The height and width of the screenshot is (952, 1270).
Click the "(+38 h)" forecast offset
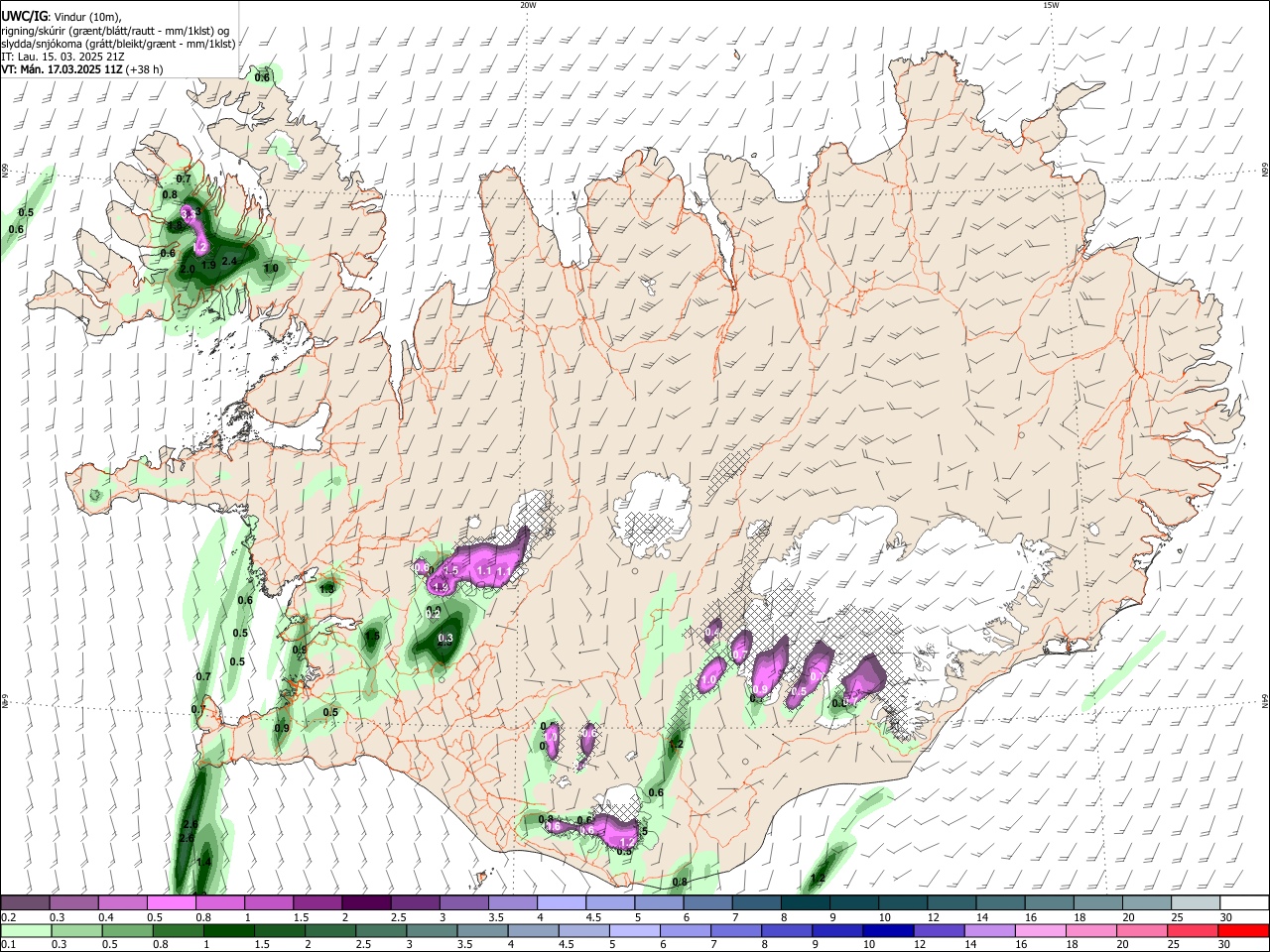(145, 69)
